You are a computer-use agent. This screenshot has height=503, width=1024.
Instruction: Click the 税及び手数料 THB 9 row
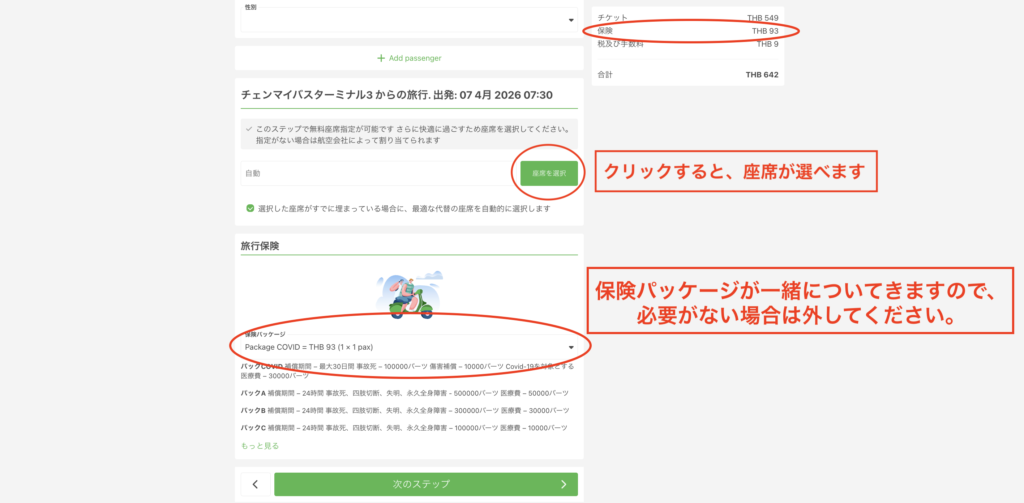(687, 44)
